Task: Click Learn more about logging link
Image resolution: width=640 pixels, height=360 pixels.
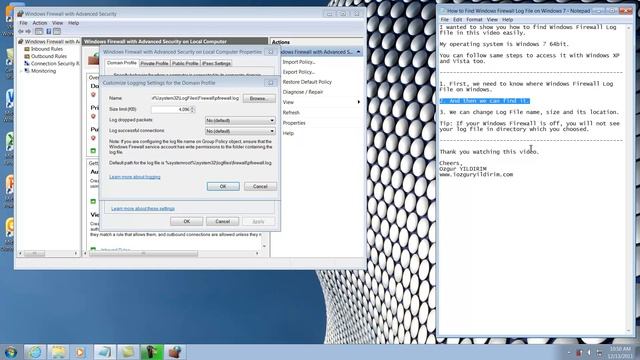Action: tap(135, 177)
